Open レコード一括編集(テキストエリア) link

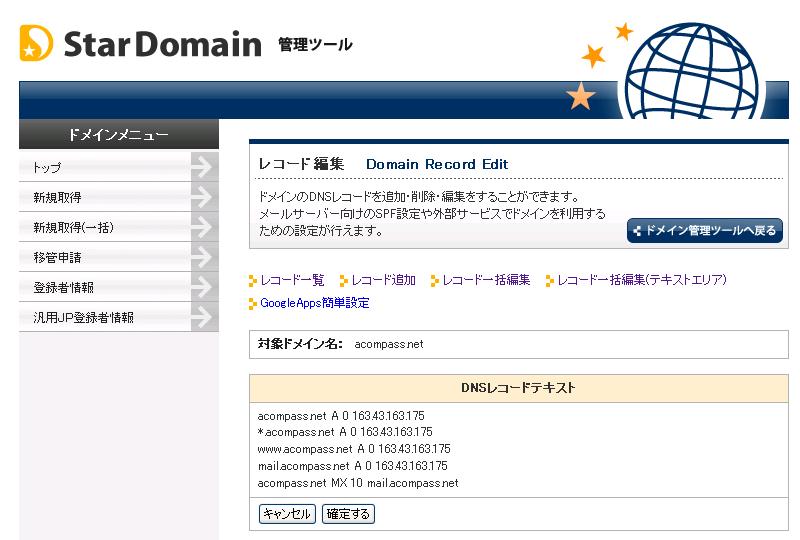tap(642, 280)
